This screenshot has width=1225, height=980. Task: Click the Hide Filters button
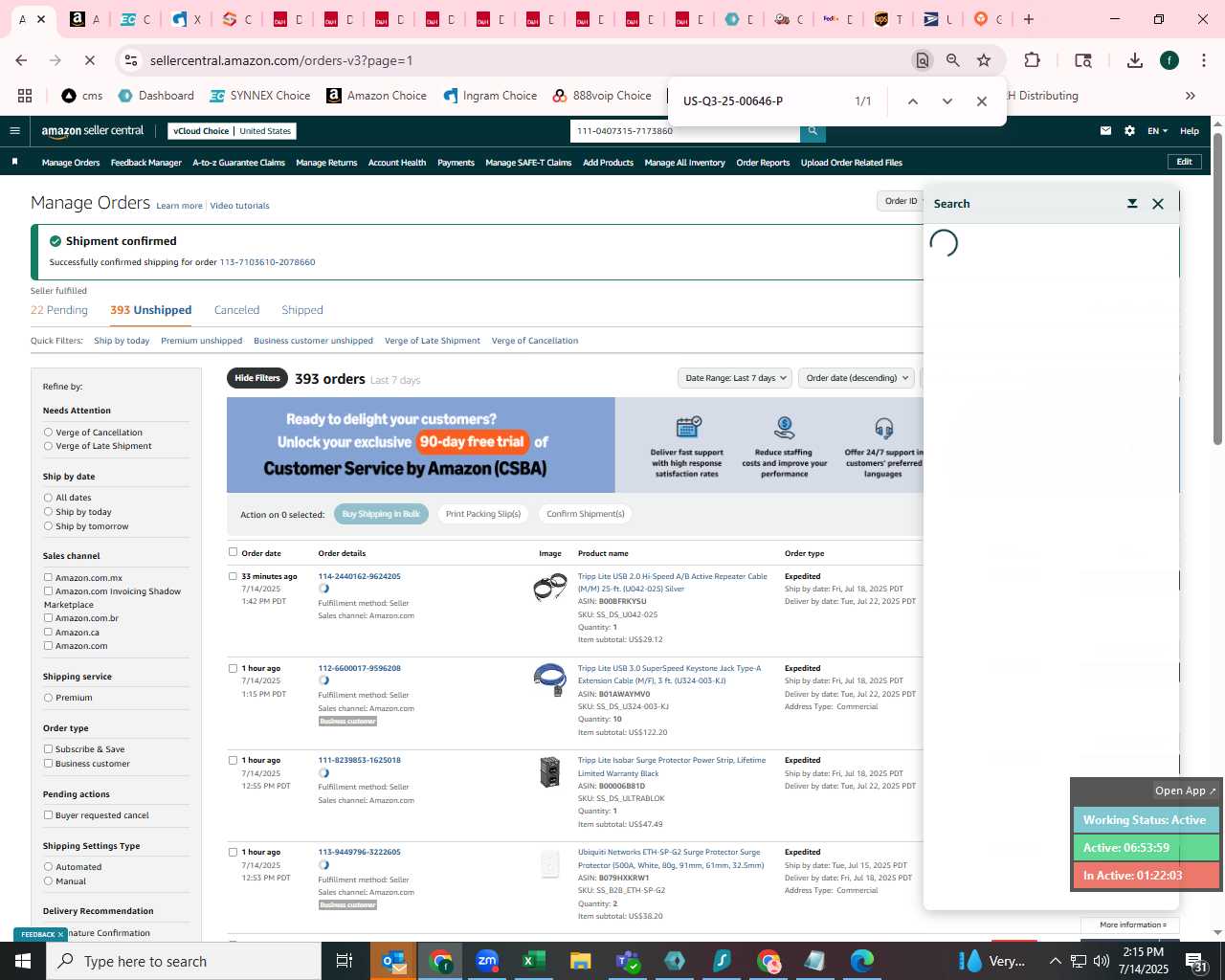257,378
